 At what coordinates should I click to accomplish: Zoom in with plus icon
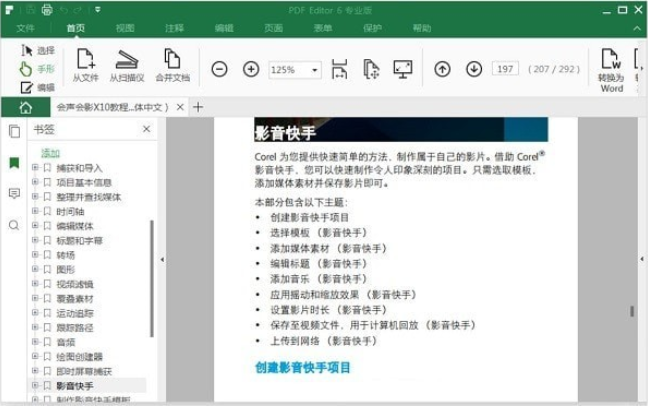point(251,69)
